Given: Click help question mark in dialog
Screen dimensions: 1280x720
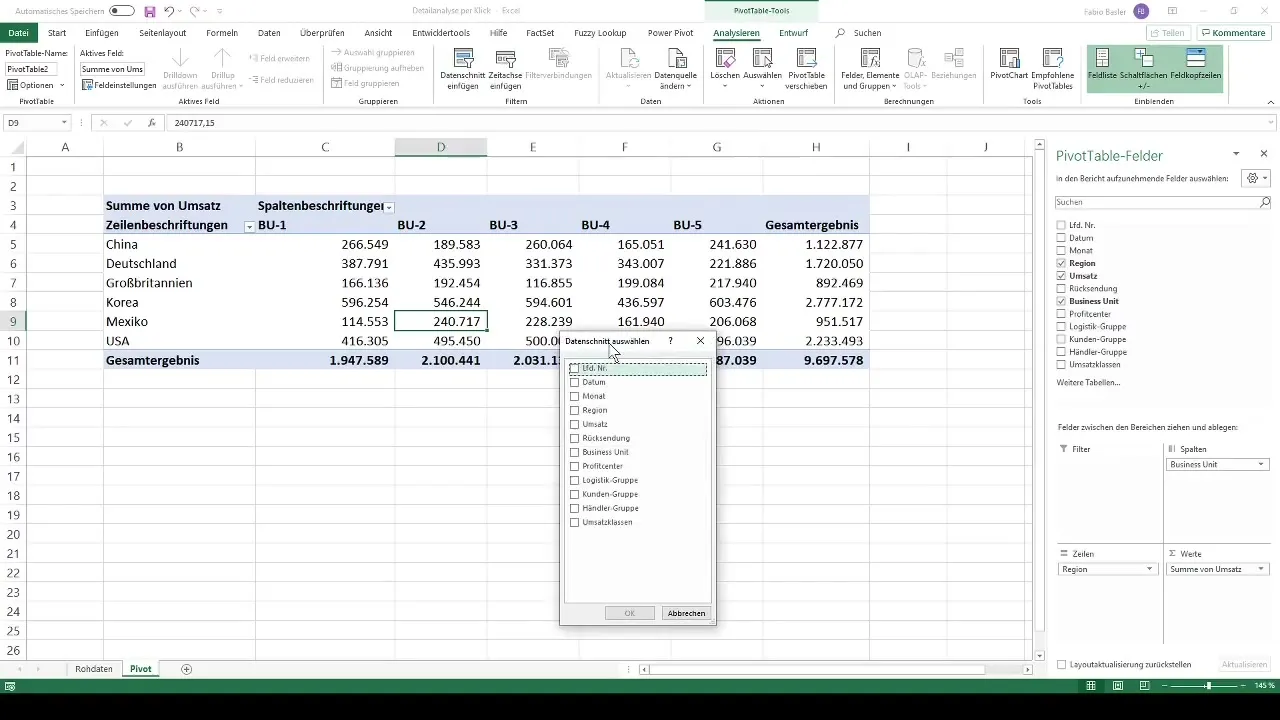Looking at the screenshot, I should click(670, 341).
